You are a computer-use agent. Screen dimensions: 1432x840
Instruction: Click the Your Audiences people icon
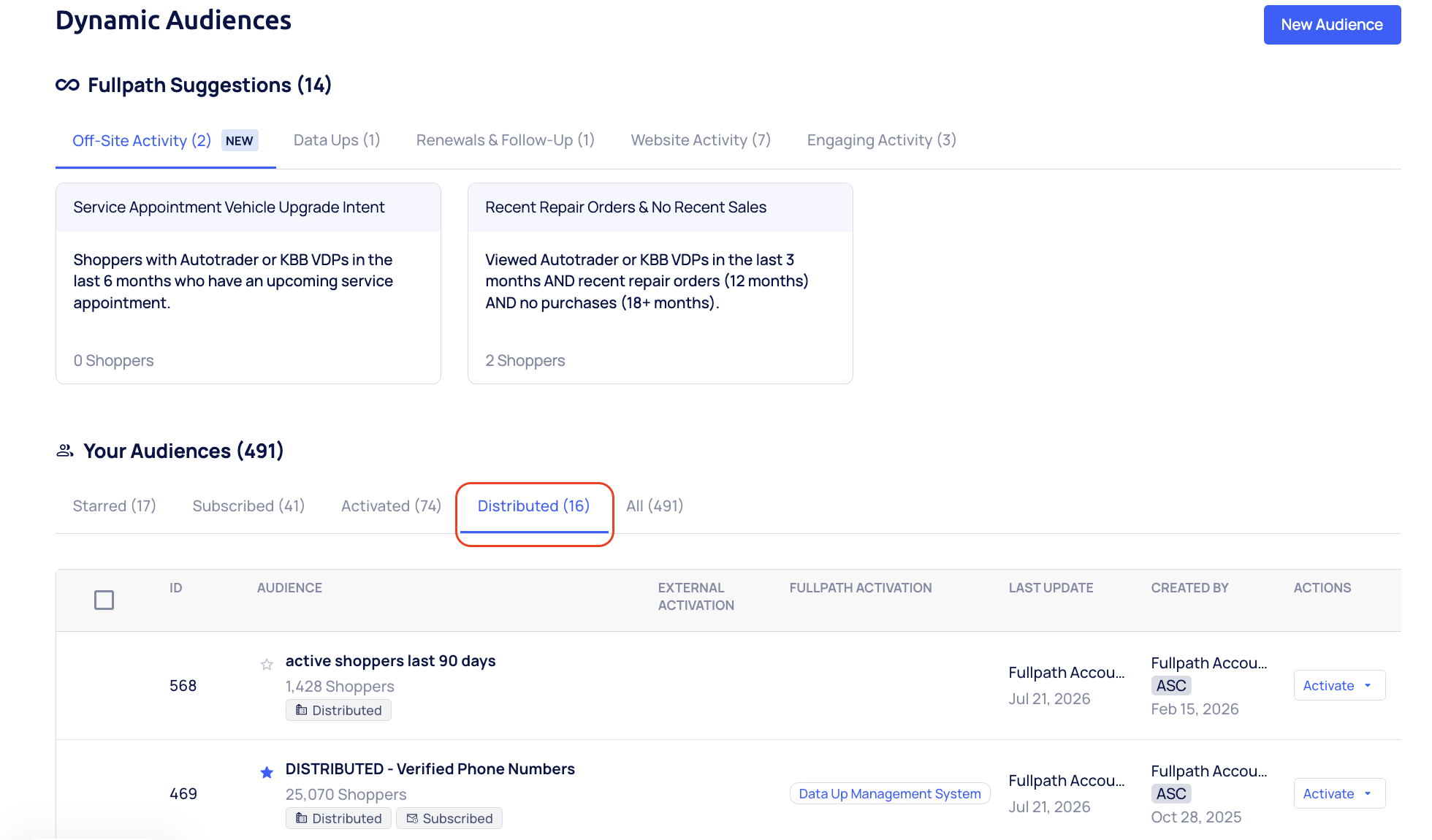point(65,451)
